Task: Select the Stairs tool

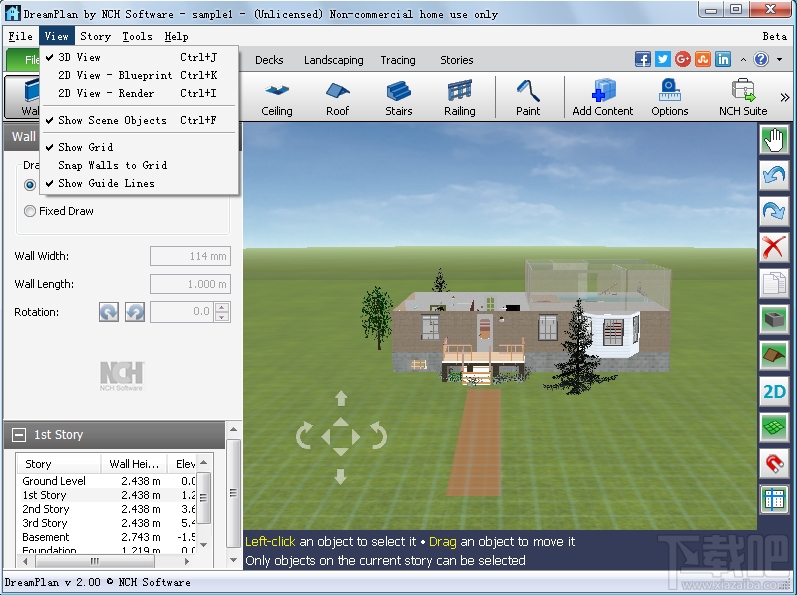Action: tap(398, 98)
